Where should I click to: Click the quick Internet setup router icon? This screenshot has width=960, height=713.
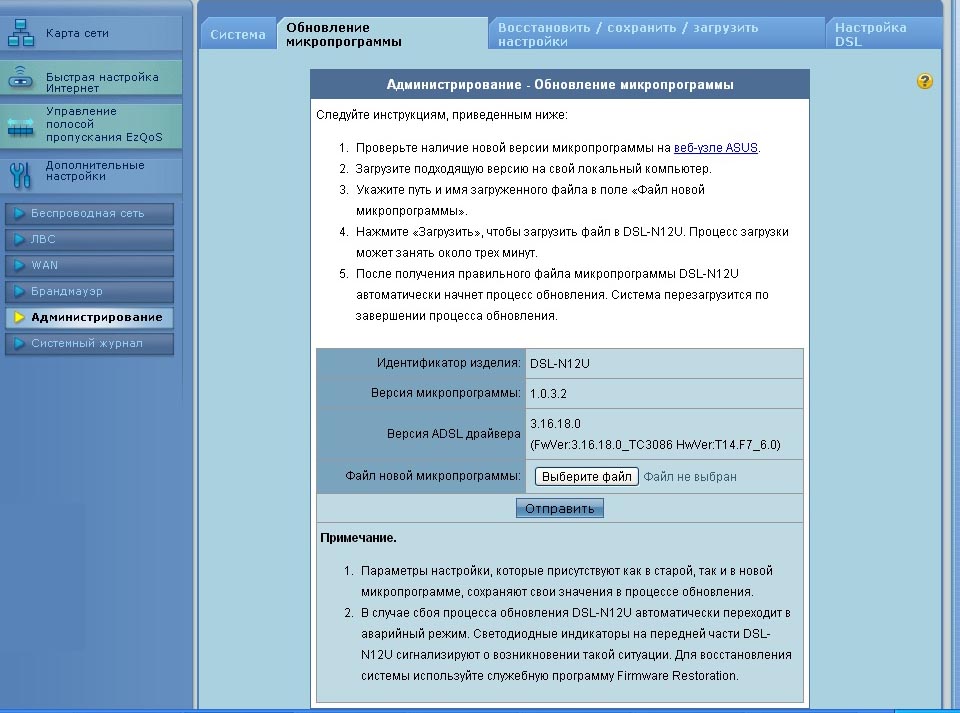click(21, 77)
